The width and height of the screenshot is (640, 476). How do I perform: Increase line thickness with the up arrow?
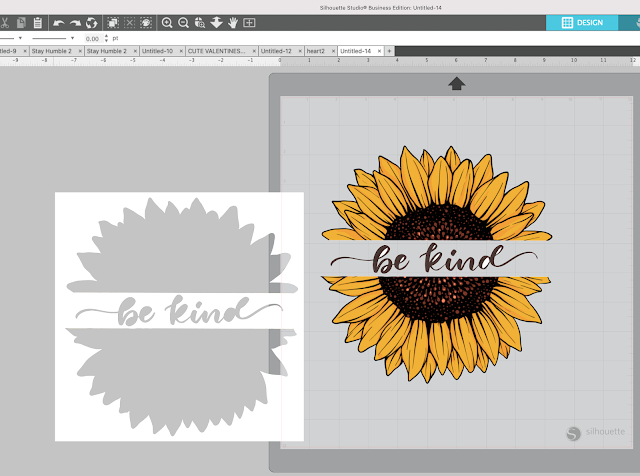click(x=106, y=36)
